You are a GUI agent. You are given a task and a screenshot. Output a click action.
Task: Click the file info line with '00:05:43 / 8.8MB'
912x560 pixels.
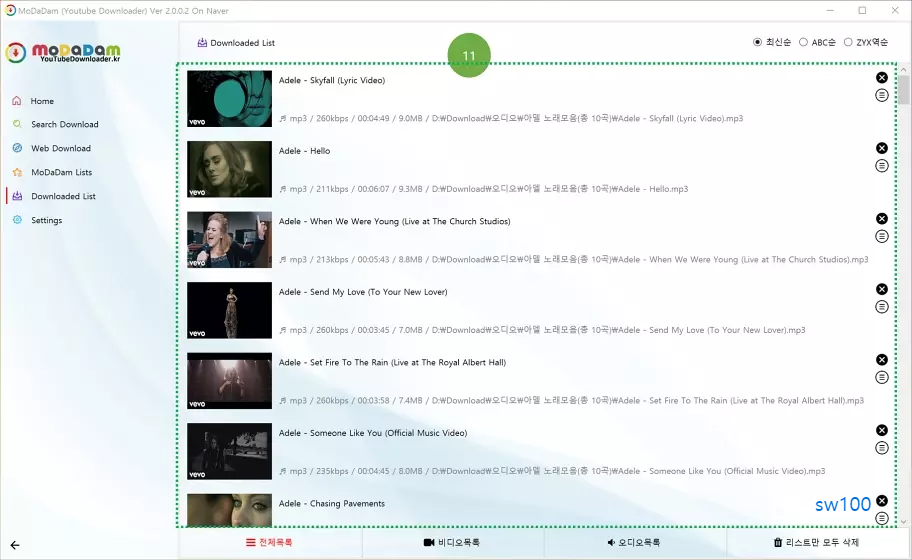[x=573, y=259]
